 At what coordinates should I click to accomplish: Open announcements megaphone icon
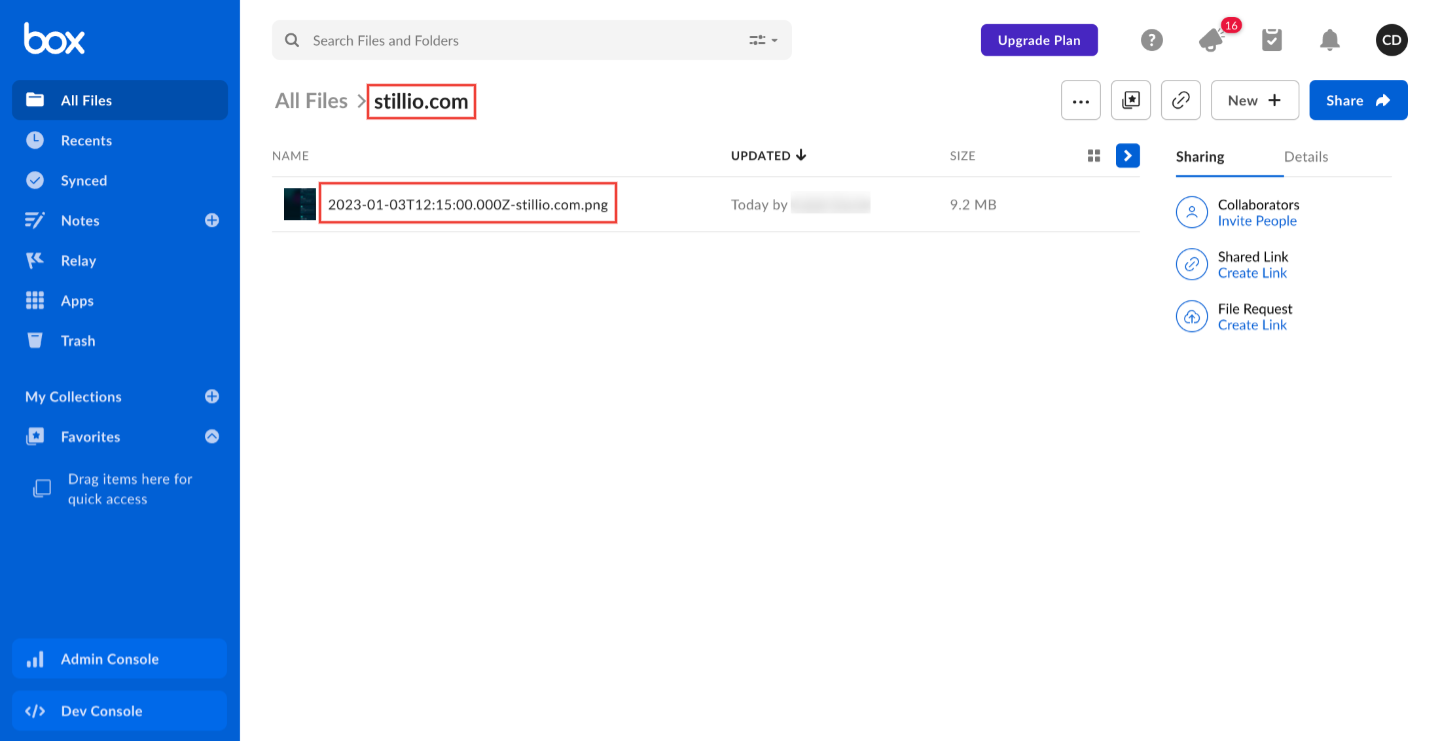click(1212, 40)
